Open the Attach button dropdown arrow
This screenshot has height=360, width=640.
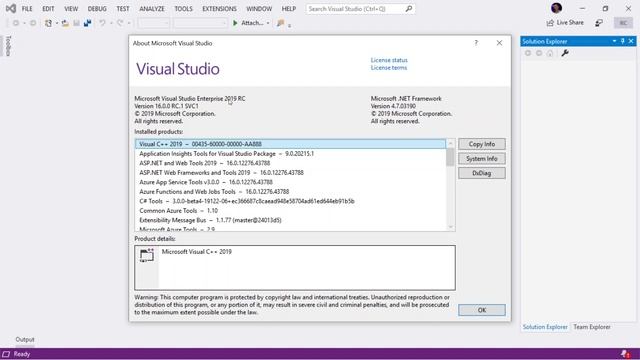tap(268, 23)
